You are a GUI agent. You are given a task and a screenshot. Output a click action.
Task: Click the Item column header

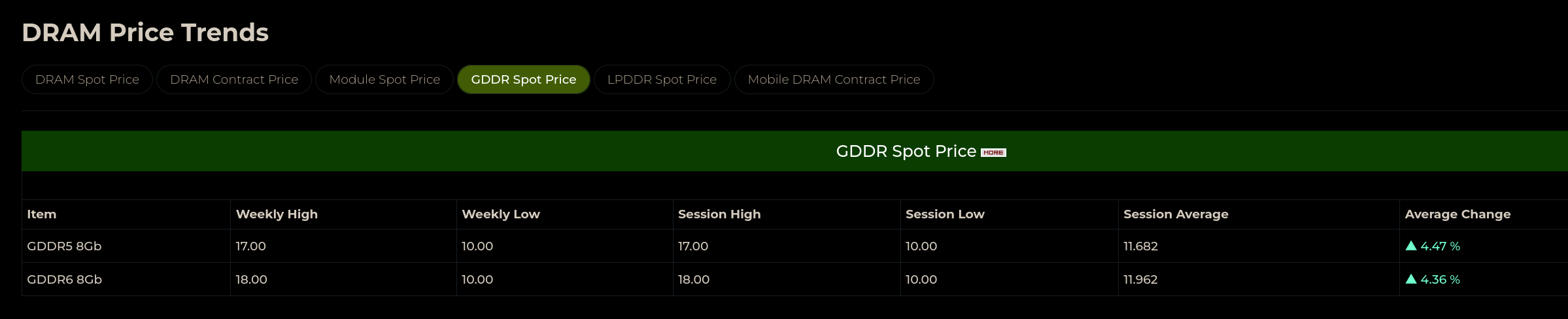pos(41,214)
